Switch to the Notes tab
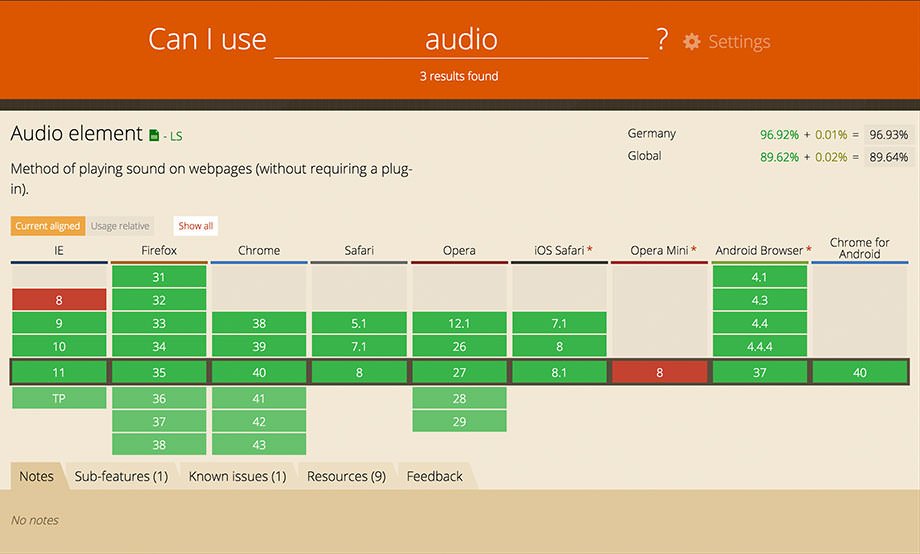This screenshot has width=920, height=554. click(36, 476)
